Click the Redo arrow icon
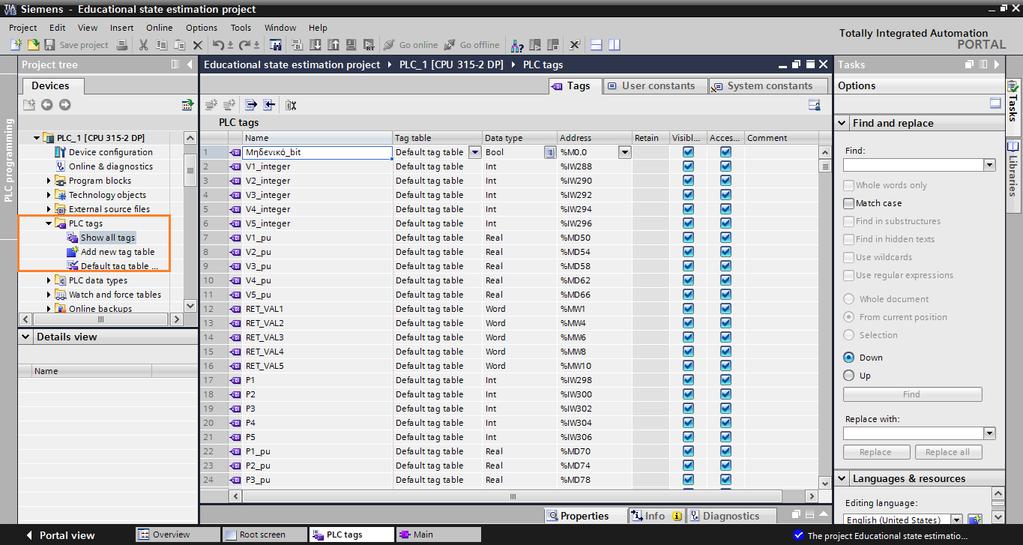This screenshot has width=1023, height=545. 244,45
